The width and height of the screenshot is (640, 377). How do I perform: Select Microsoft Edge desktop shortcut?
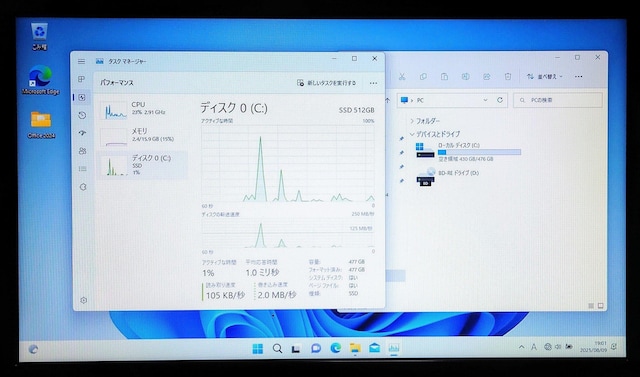40,80
